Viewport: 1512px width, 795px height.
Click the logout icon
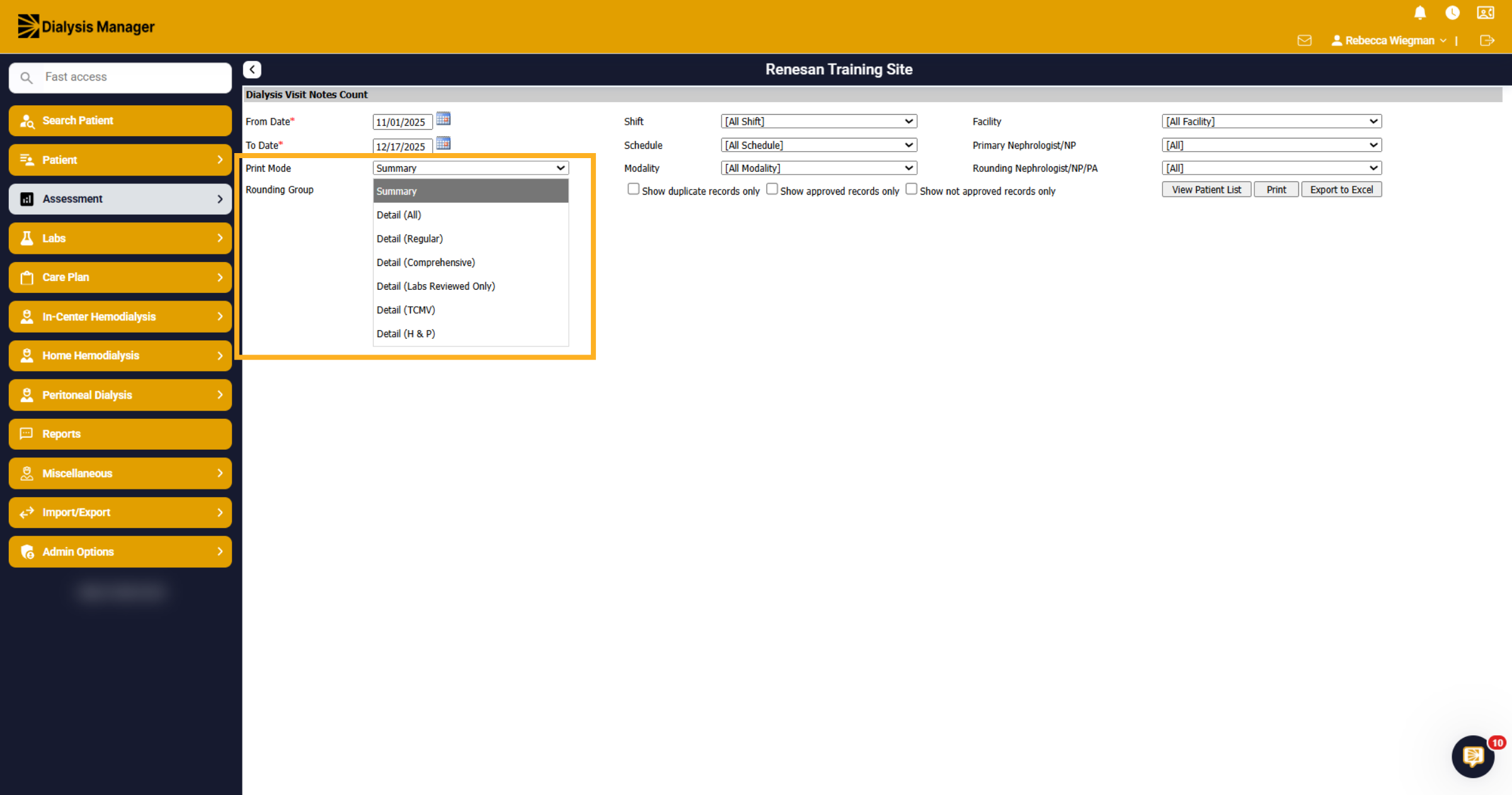tap(1487, 40)
